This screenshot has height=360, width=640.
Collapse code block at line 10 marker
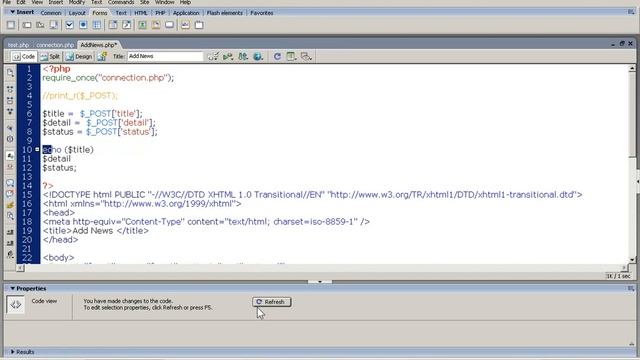37,149
